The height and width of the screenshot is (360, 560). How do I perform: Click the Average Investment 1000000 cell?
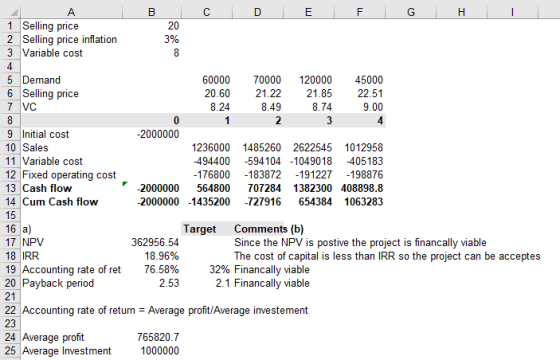(152, 351)
